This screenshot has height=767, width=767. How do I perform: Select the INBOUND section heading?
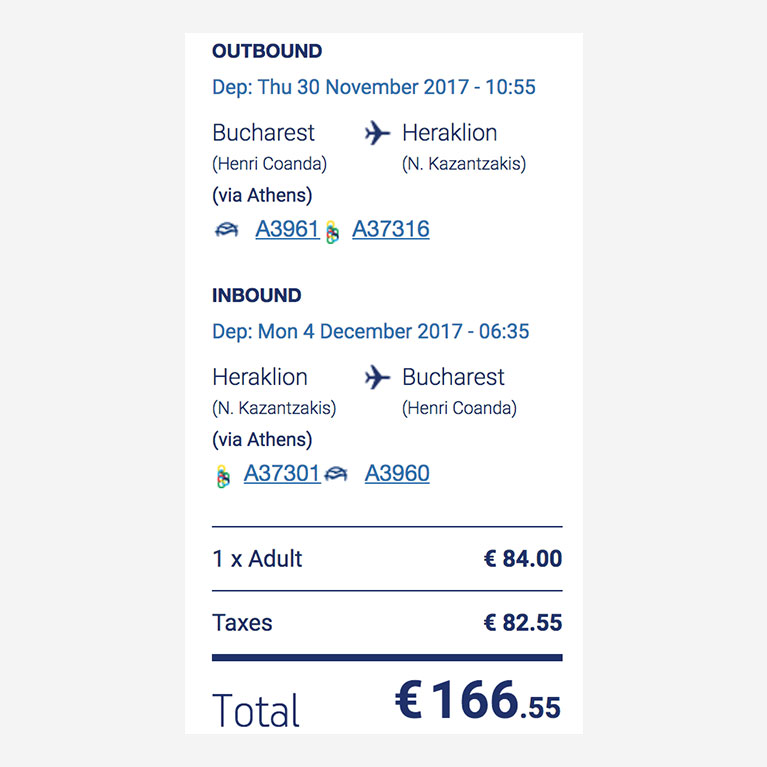pyautogui.click(x=257, y=295)
